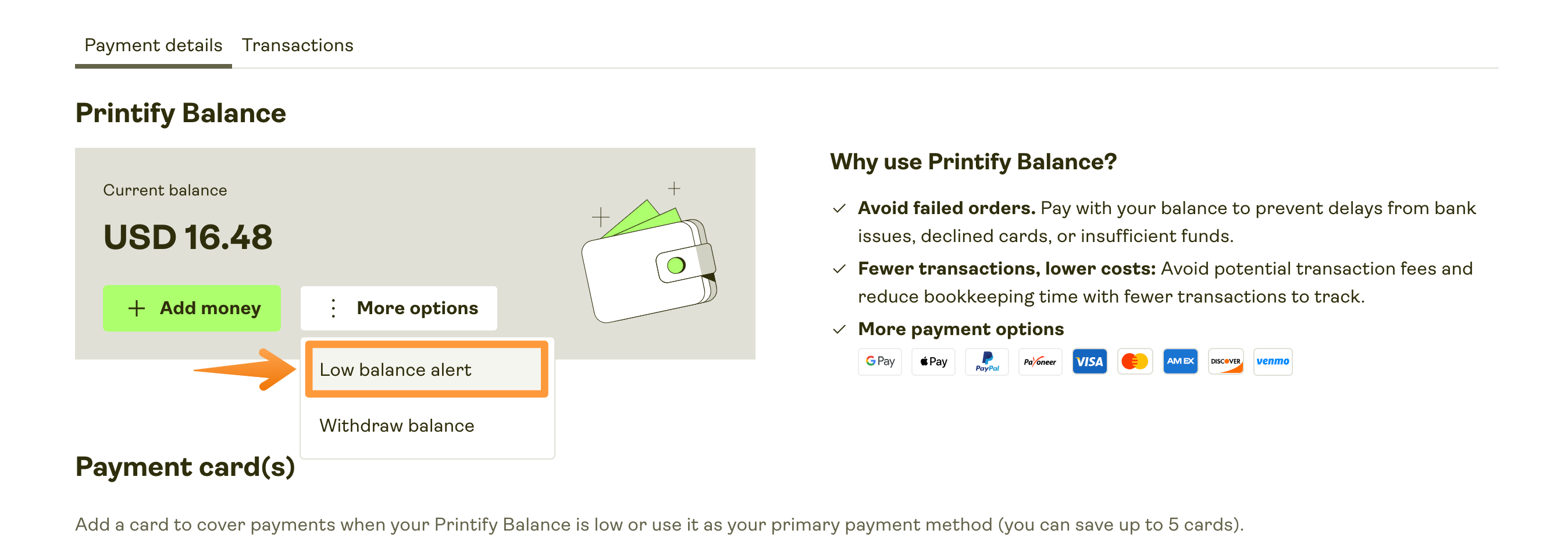This screenshot has width=1568, height=555.
Task: Click the wallet illustration
Action: [x=650, y=256]
